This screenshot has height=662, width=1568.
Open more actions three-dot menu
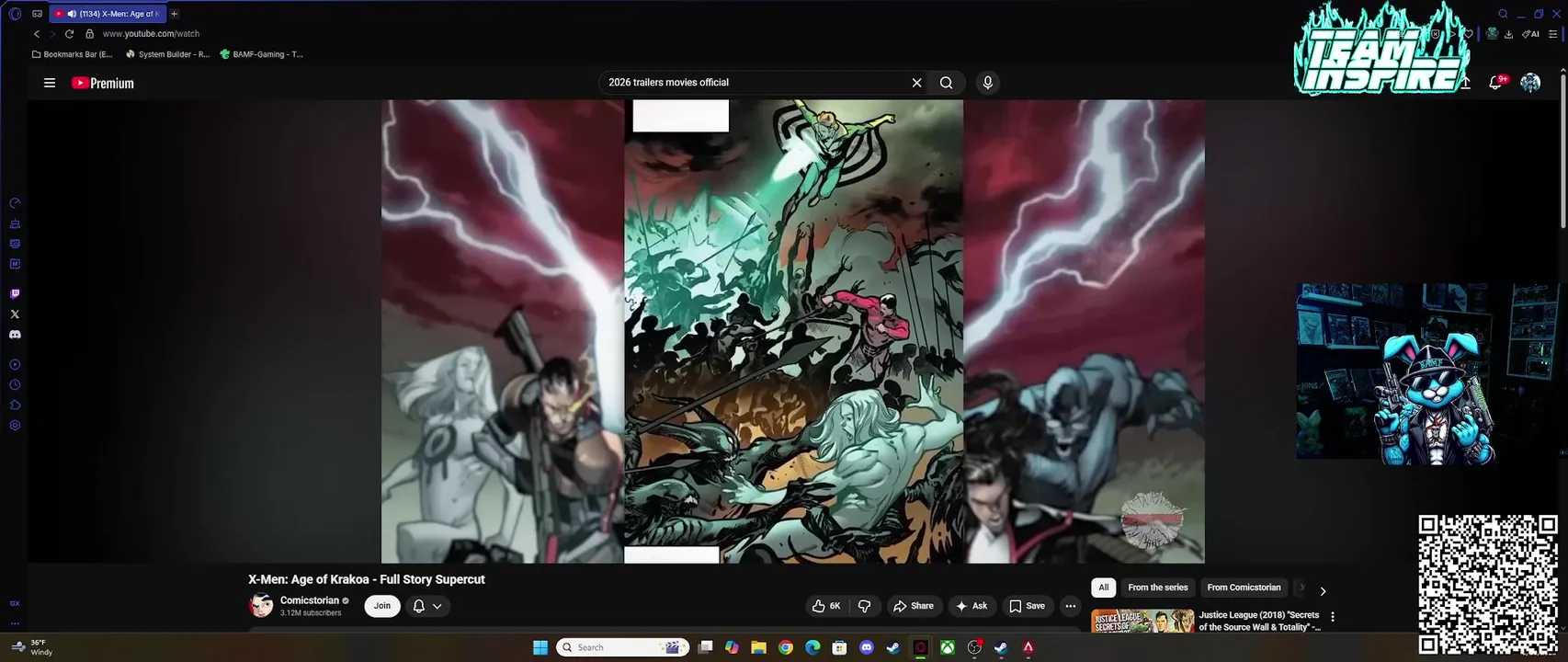pyautogui.click(x=1070, y=606)
